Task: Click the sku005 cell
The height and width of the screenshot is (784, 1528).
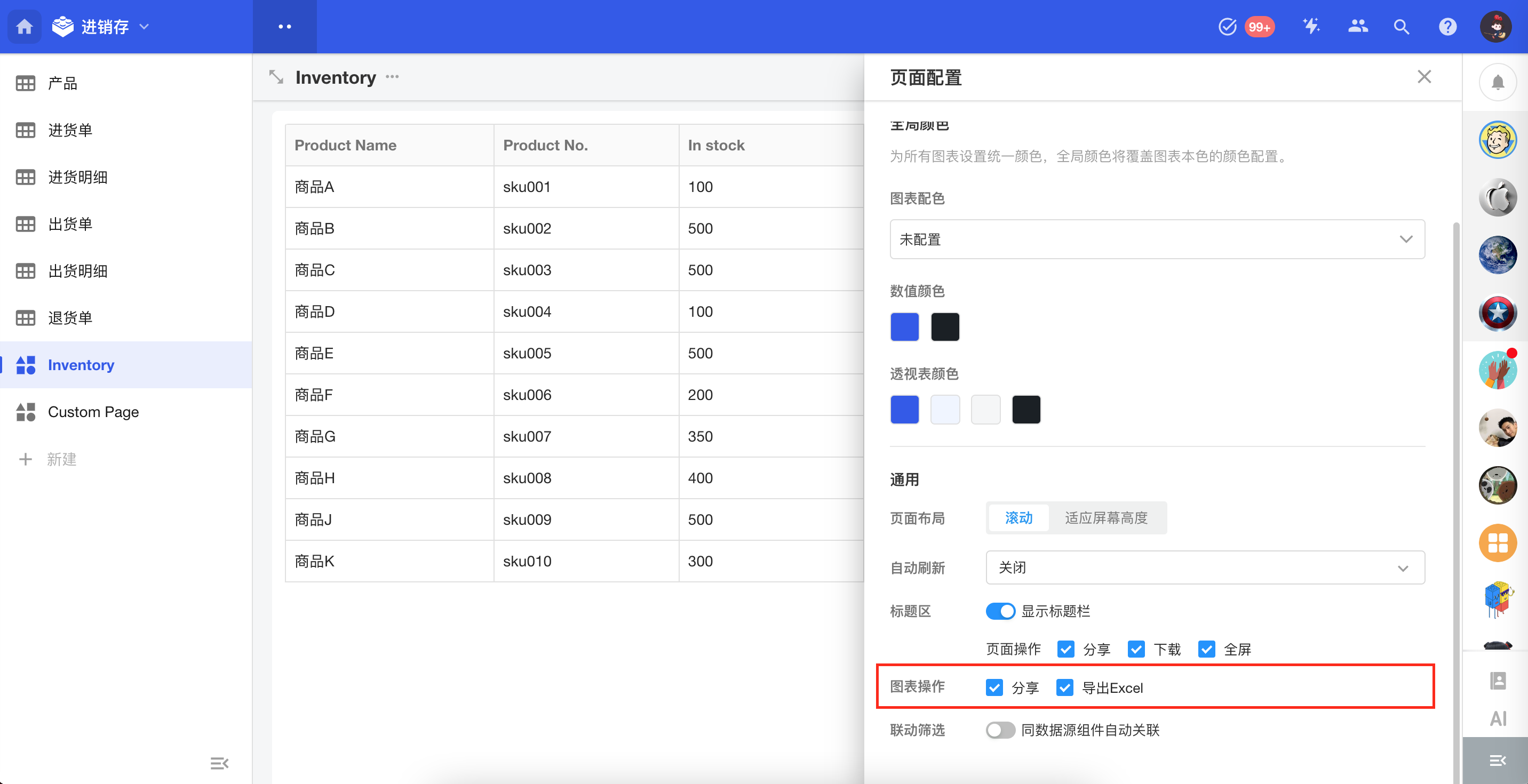Action: tap(586, 353)
